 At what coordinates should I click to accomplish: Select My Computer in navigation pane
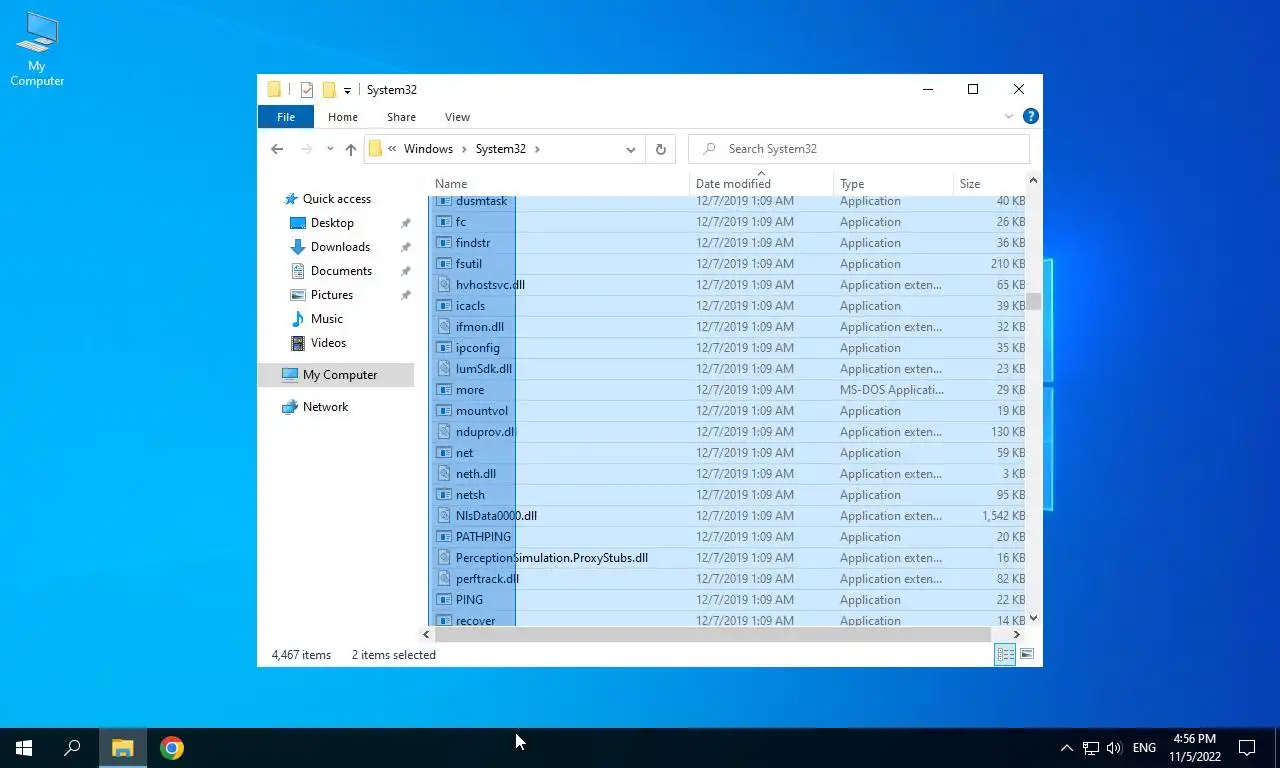[x=336, y=375]
